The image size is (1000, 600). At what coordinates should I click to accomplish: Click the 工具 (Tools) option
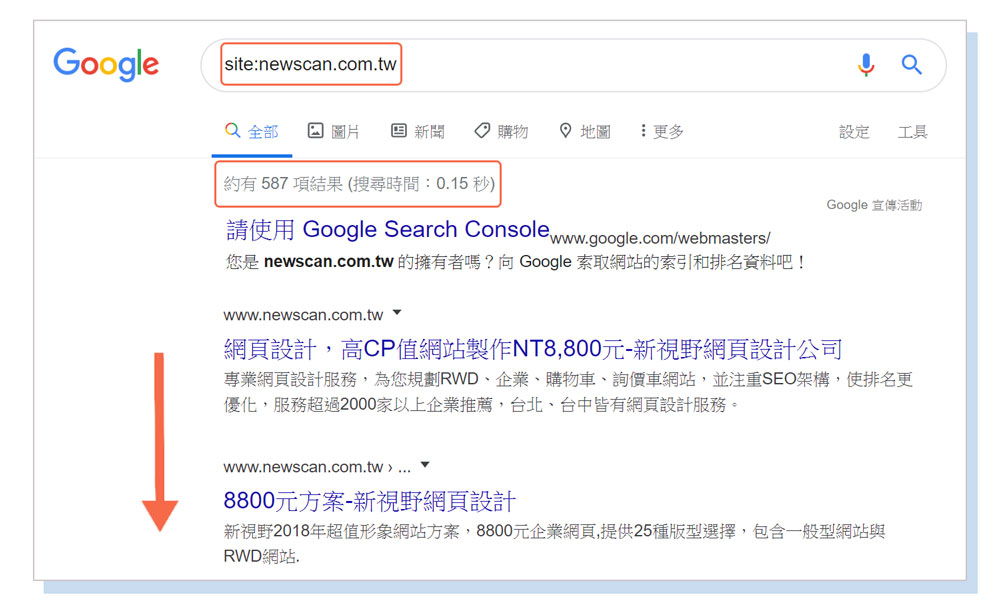(912, 132)
